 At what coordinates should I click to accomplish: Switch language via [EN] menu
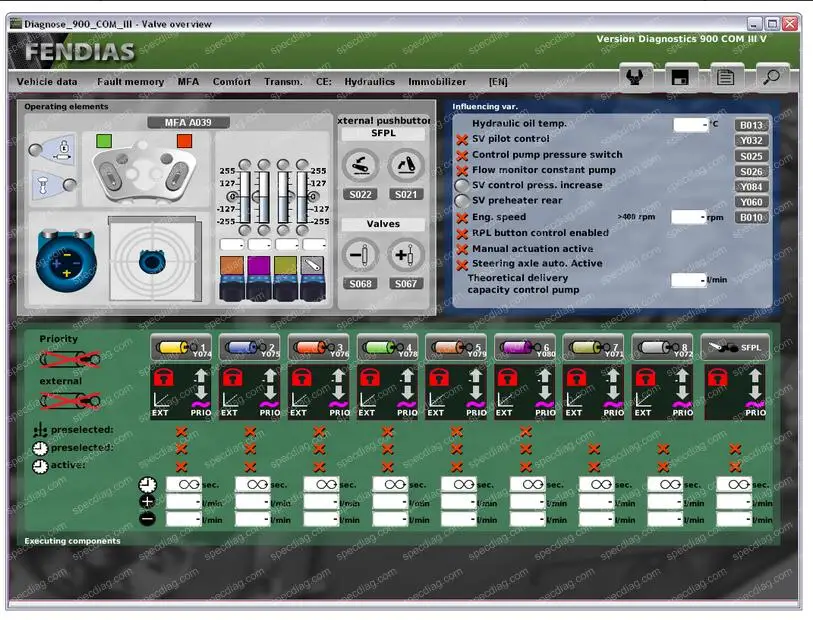point(498,82)
